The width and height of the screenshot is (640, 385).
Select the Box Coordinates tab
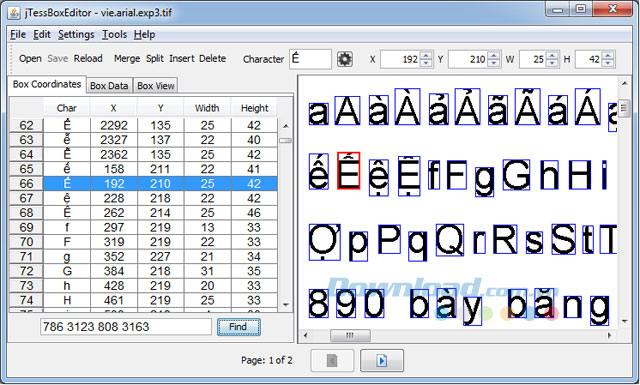tap(47, 85)
